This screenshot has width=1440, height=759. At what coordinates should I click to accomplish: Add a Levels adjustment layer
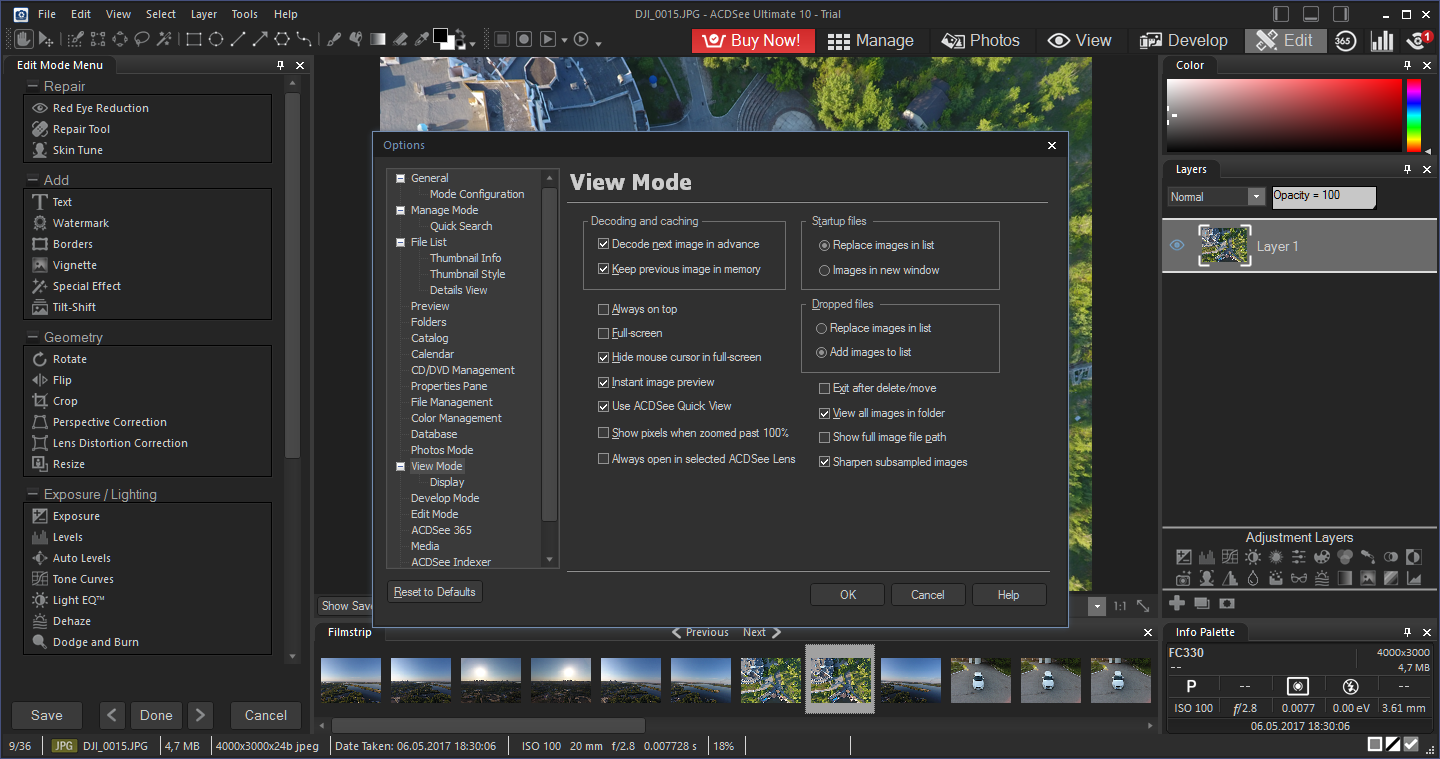point(1207,557)
